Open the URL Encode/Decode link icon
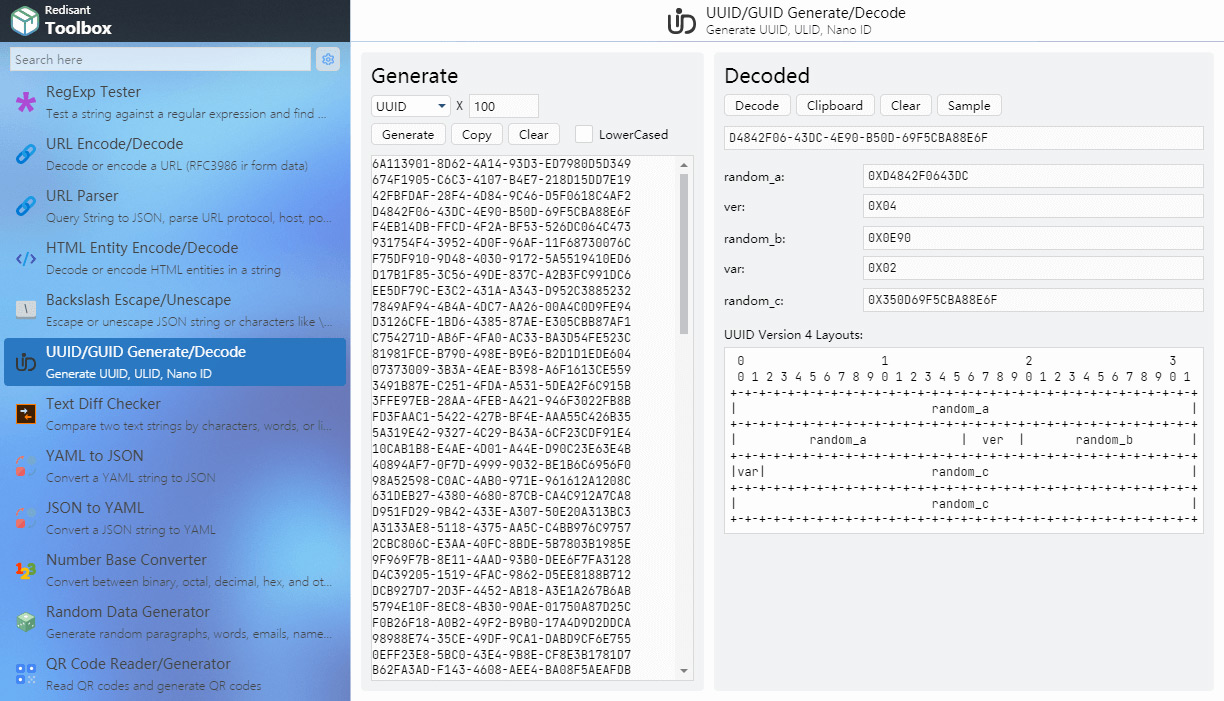This screenshot has height=701, width=1224. coord(26,154)
